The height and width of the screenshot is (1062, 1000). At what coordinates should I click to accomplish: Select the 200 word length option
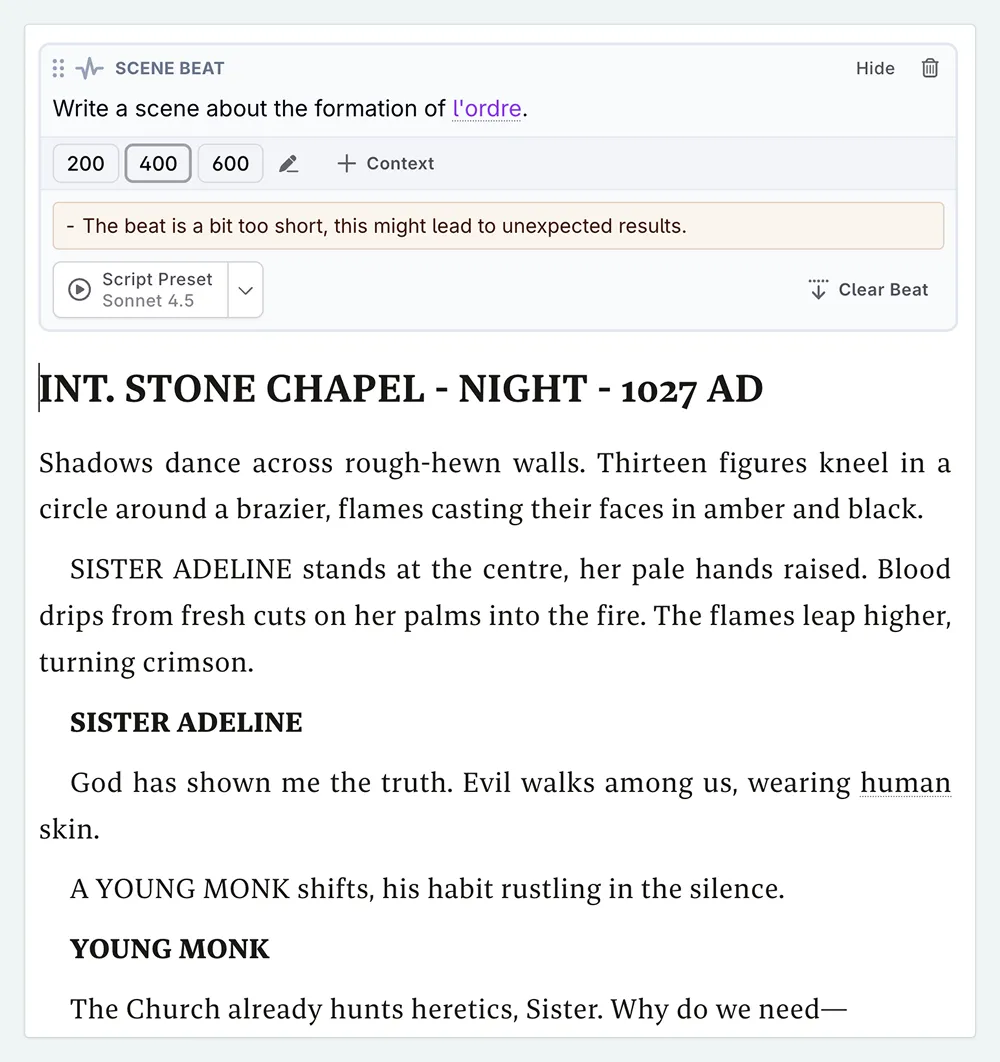click(x=86, y=164)
